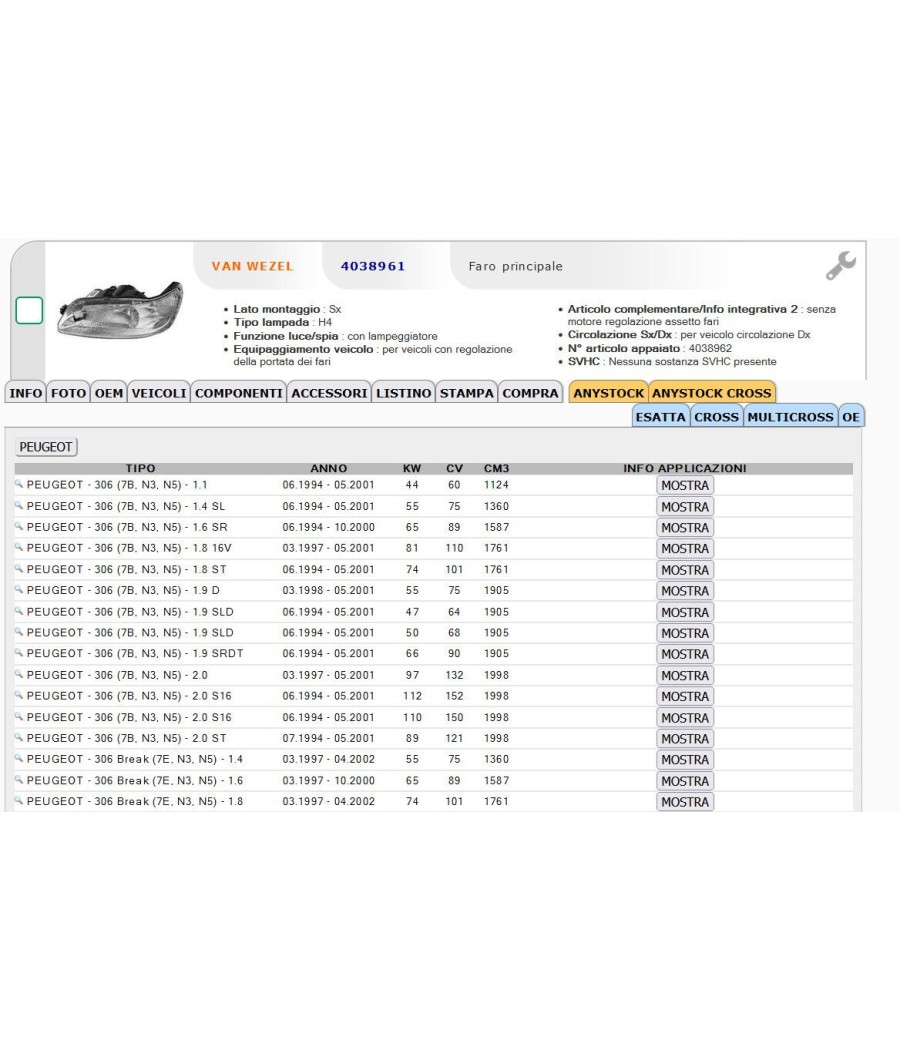
Task: Click MOSTRA for the 306 1.4 SL
Action: (685, 507)
